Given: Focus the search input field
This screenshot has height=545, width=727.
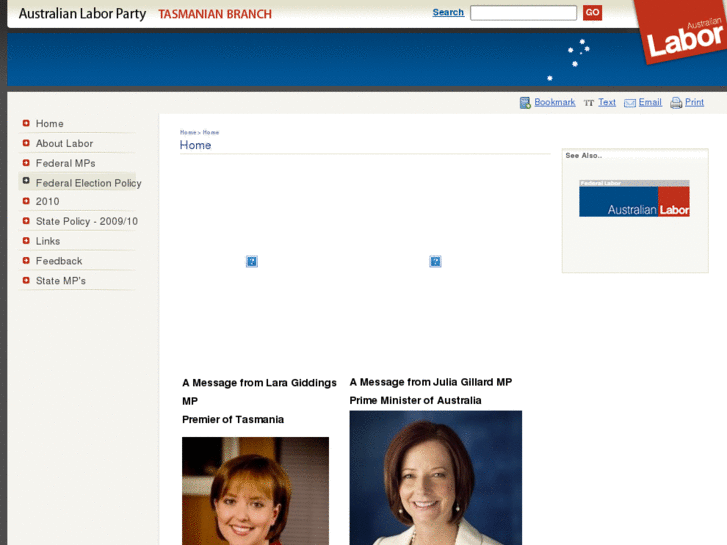Looking at the screenshot, I should pyautogui.click(x=523, y=13).
